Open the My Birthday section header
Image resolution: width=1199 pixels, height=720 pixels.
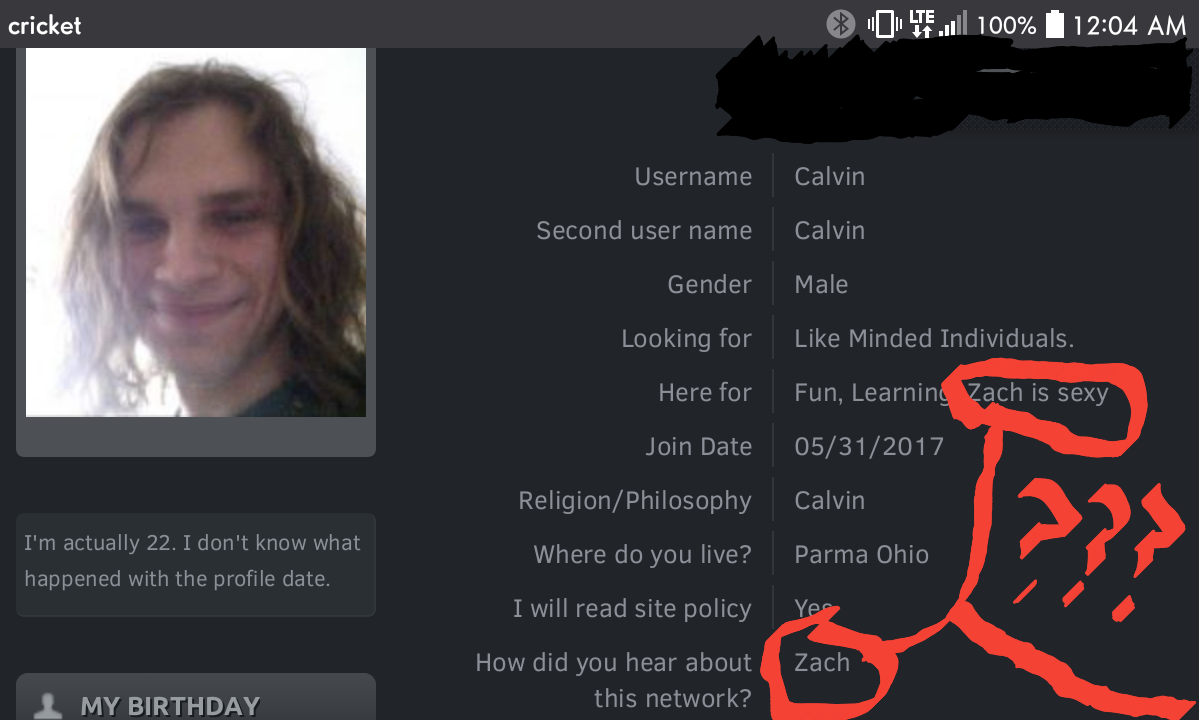tap(196, 697)
